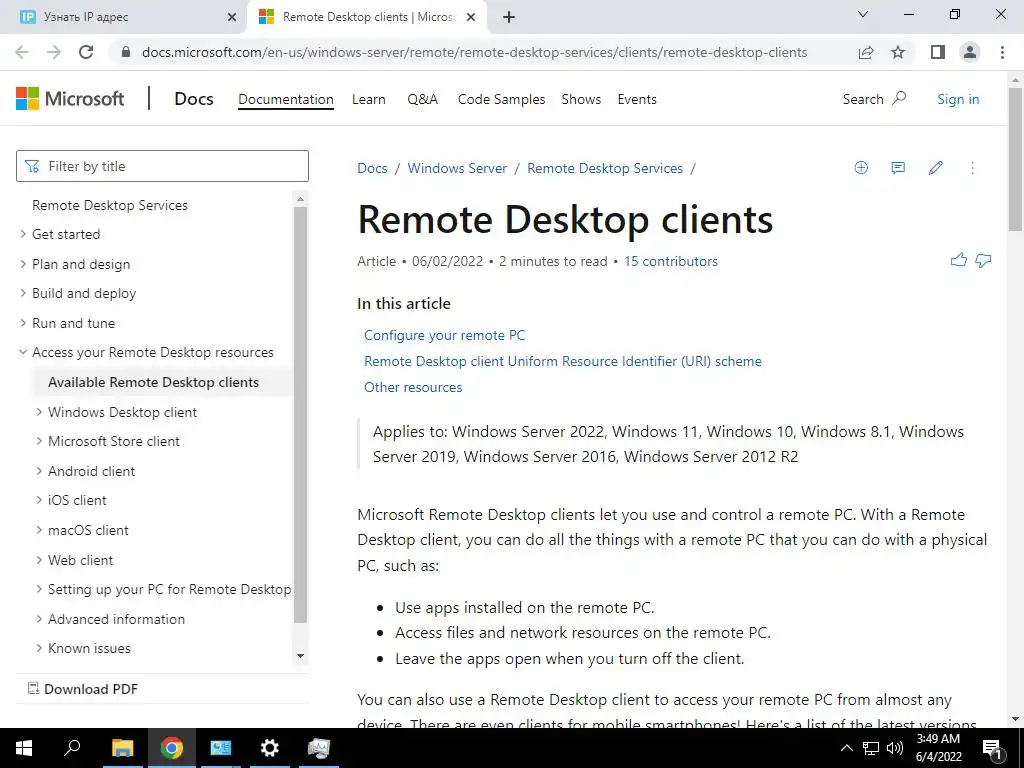Click the network tray icon
The image size is (1024, 768).
click(871, 748)
